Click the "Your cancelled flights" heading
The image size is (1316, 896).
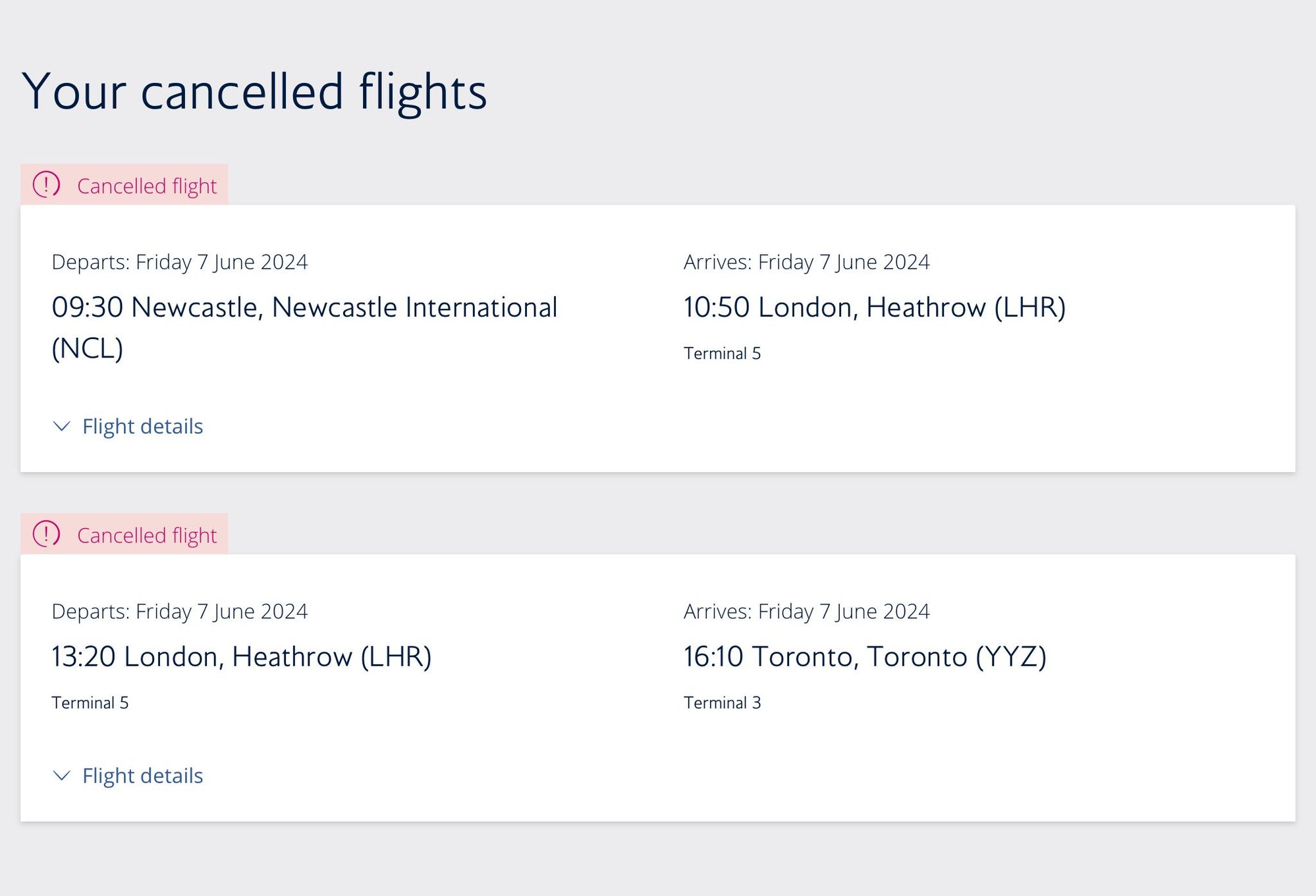[x=254, y=92]
